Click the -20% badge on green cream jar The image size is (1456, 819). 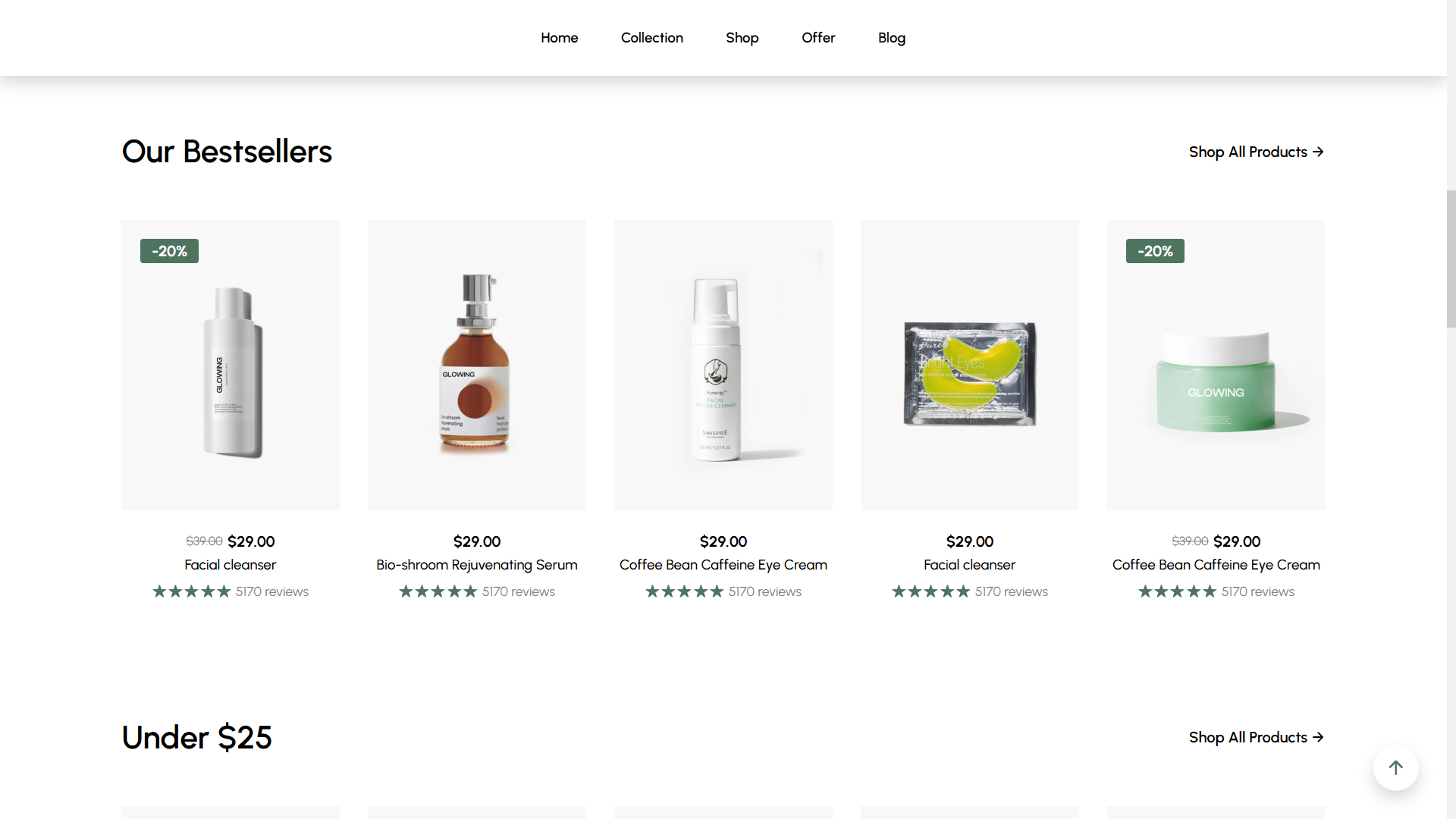pyautogui.click(x=1155, y=251)
